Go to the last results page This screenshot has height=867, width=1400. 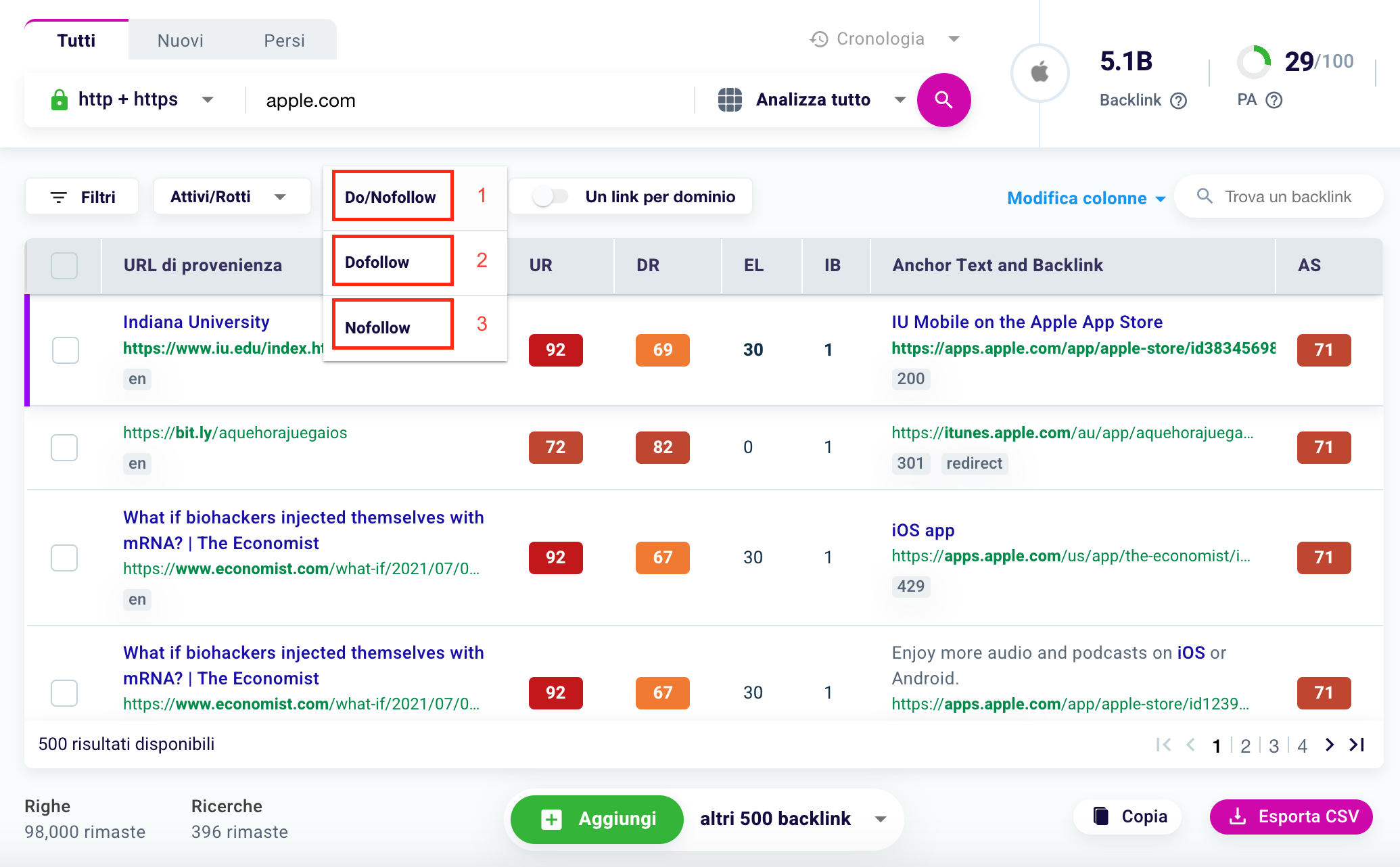pyautogui.click(x=1357, y=745)
